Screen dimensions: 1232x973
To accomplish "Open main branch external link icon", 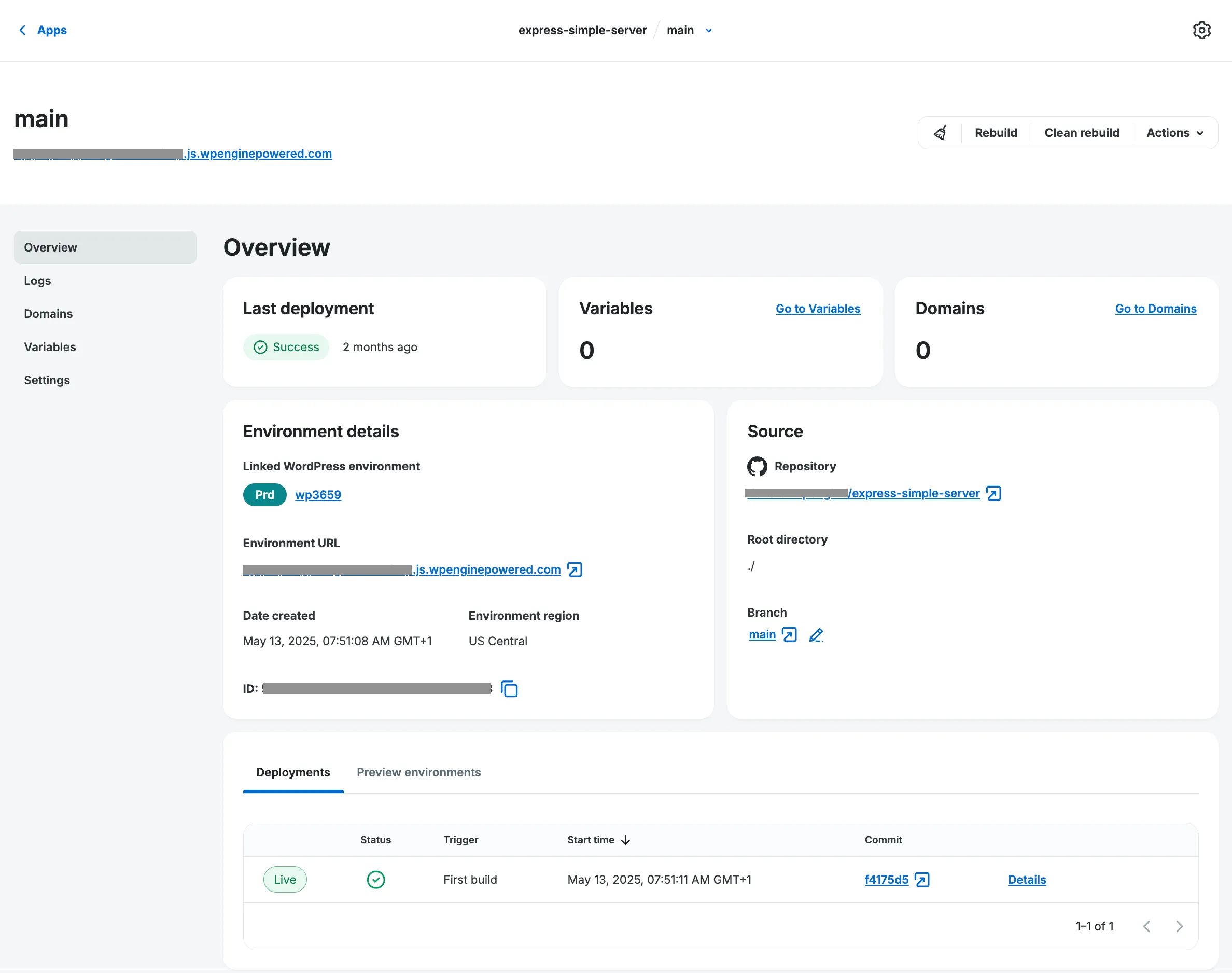I will pyautogui.click(x=789, y=635).
